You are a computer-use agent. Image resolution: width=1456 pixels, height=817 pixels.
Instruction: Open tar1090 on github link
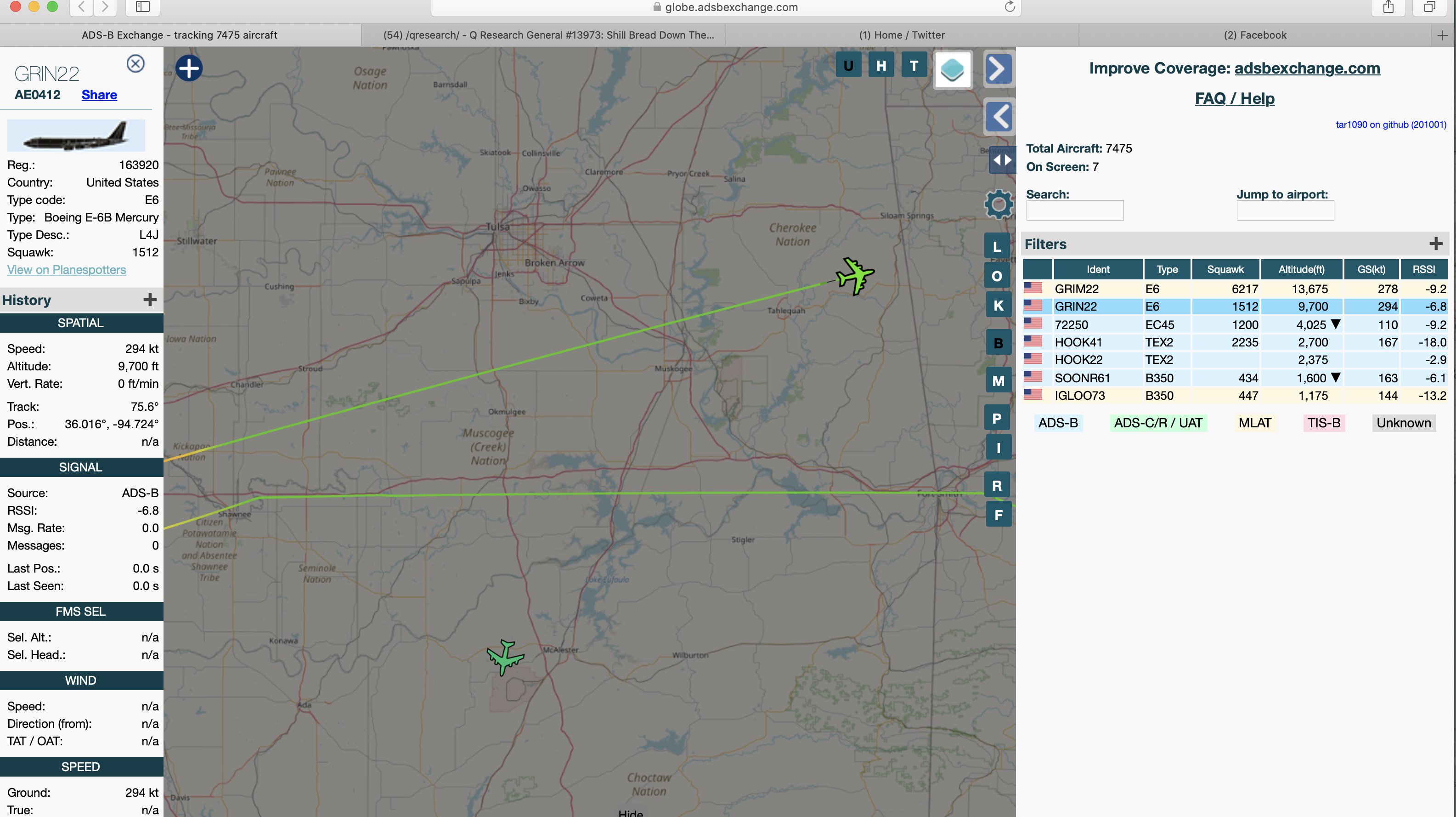pos(1390,125)
